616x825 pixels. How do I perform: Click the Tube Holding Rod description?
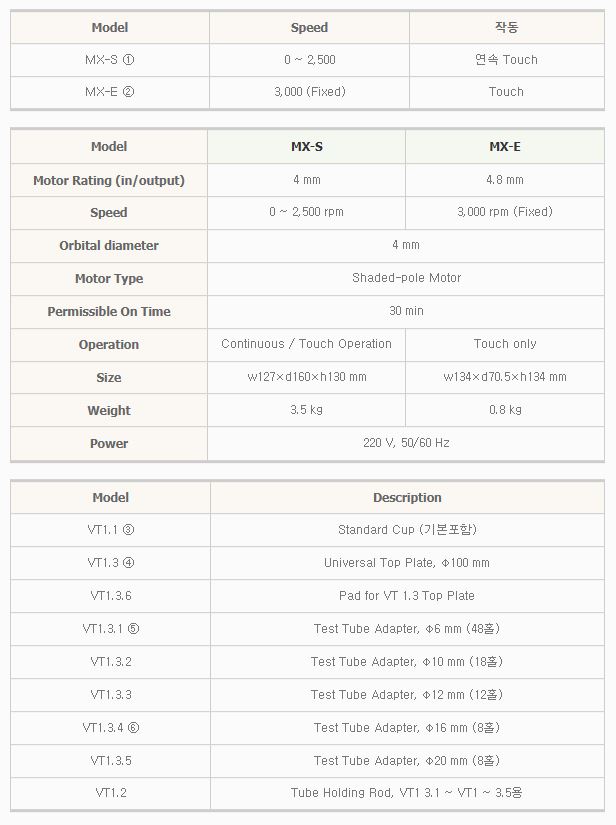coord(407,793)
